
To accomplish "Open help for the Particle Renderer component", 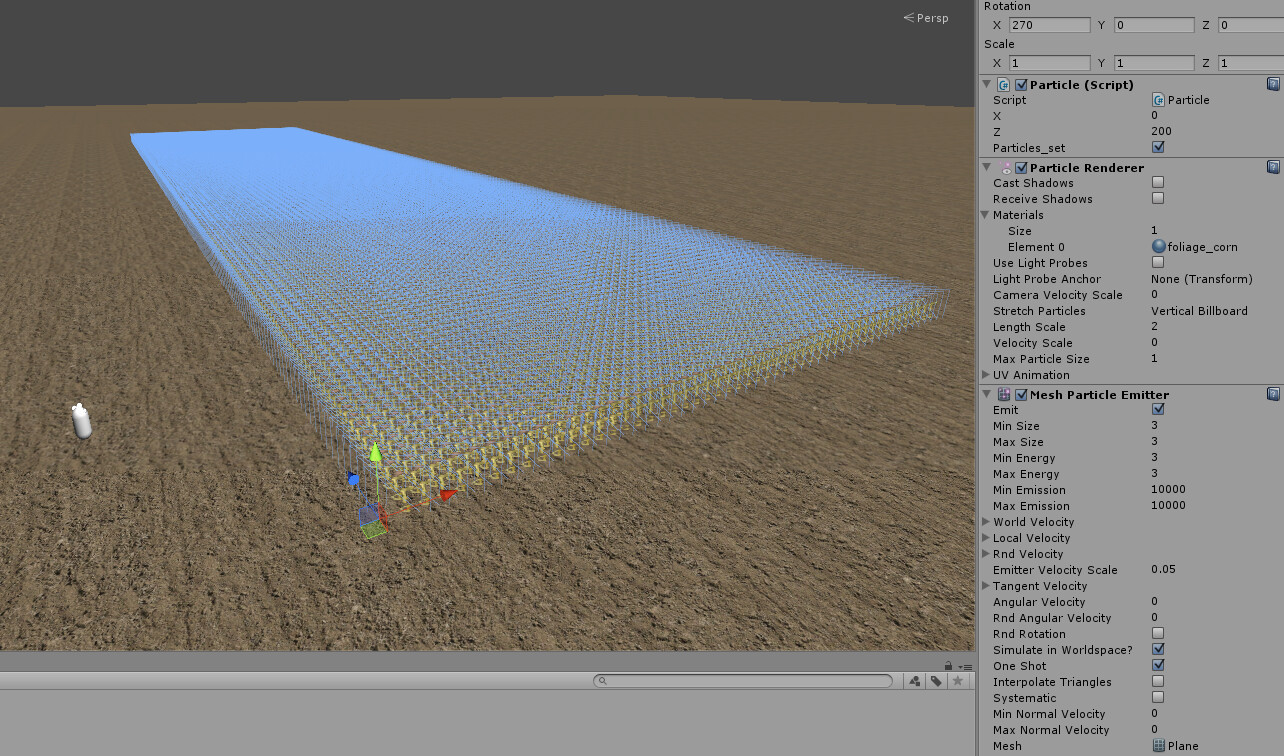I will click(1271, 167).
